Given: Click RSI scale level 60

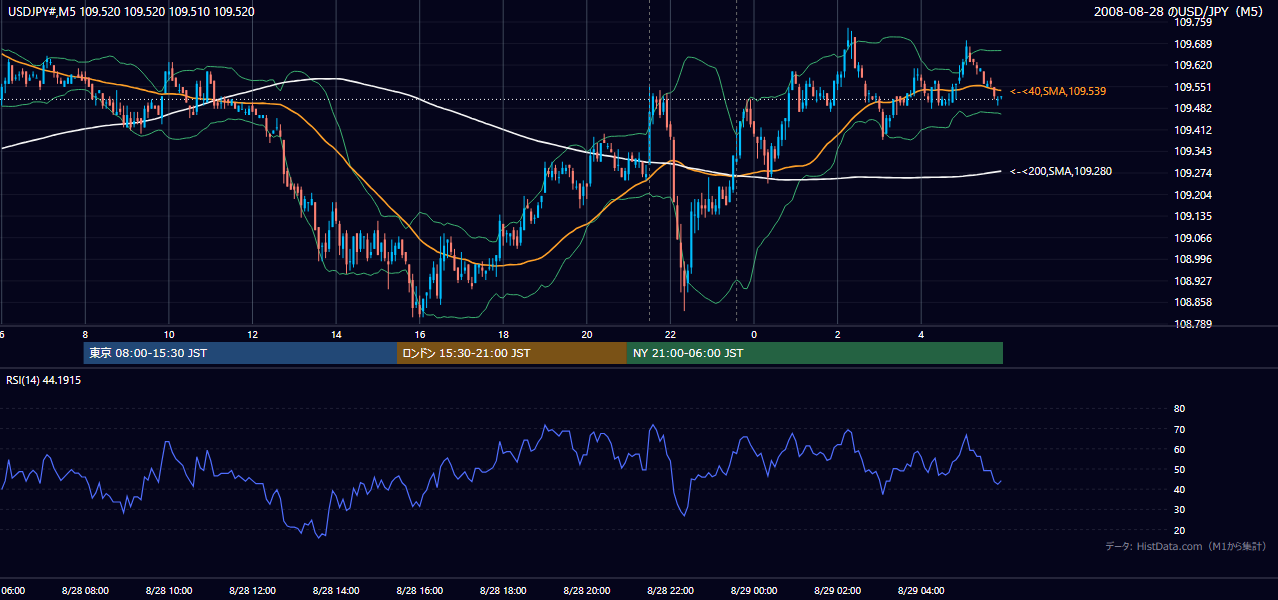Looking at the screenshot, I should (1179, 449).
